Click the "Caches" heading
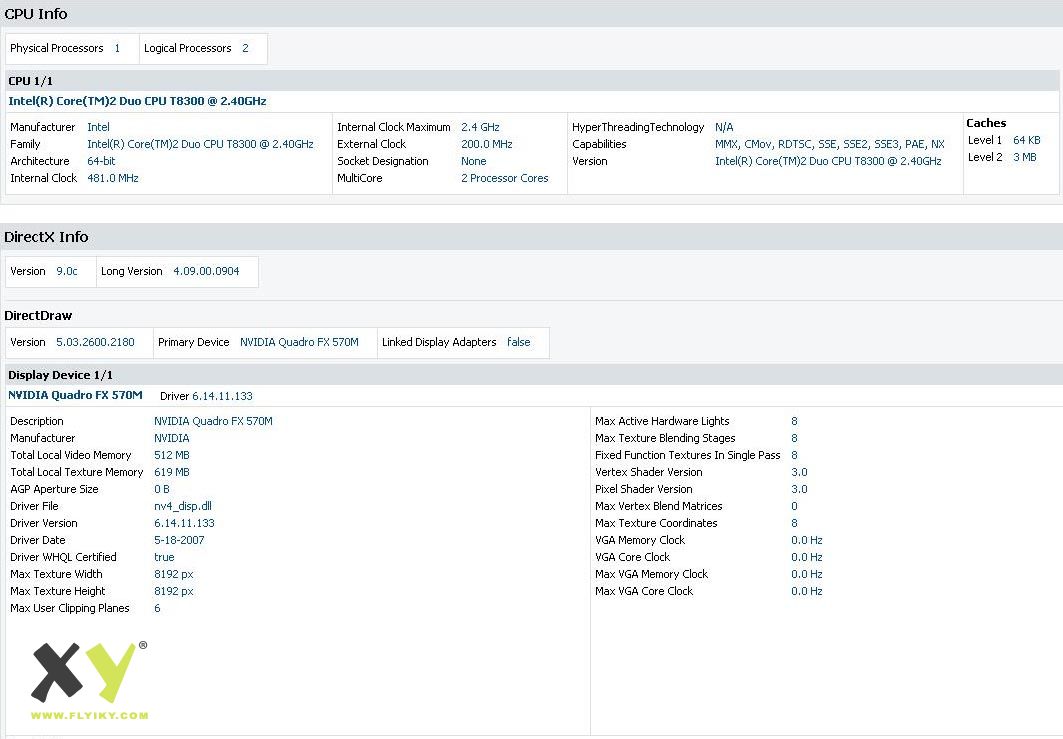The width and height of the screenshot is (1063, 739). (986, 123)
